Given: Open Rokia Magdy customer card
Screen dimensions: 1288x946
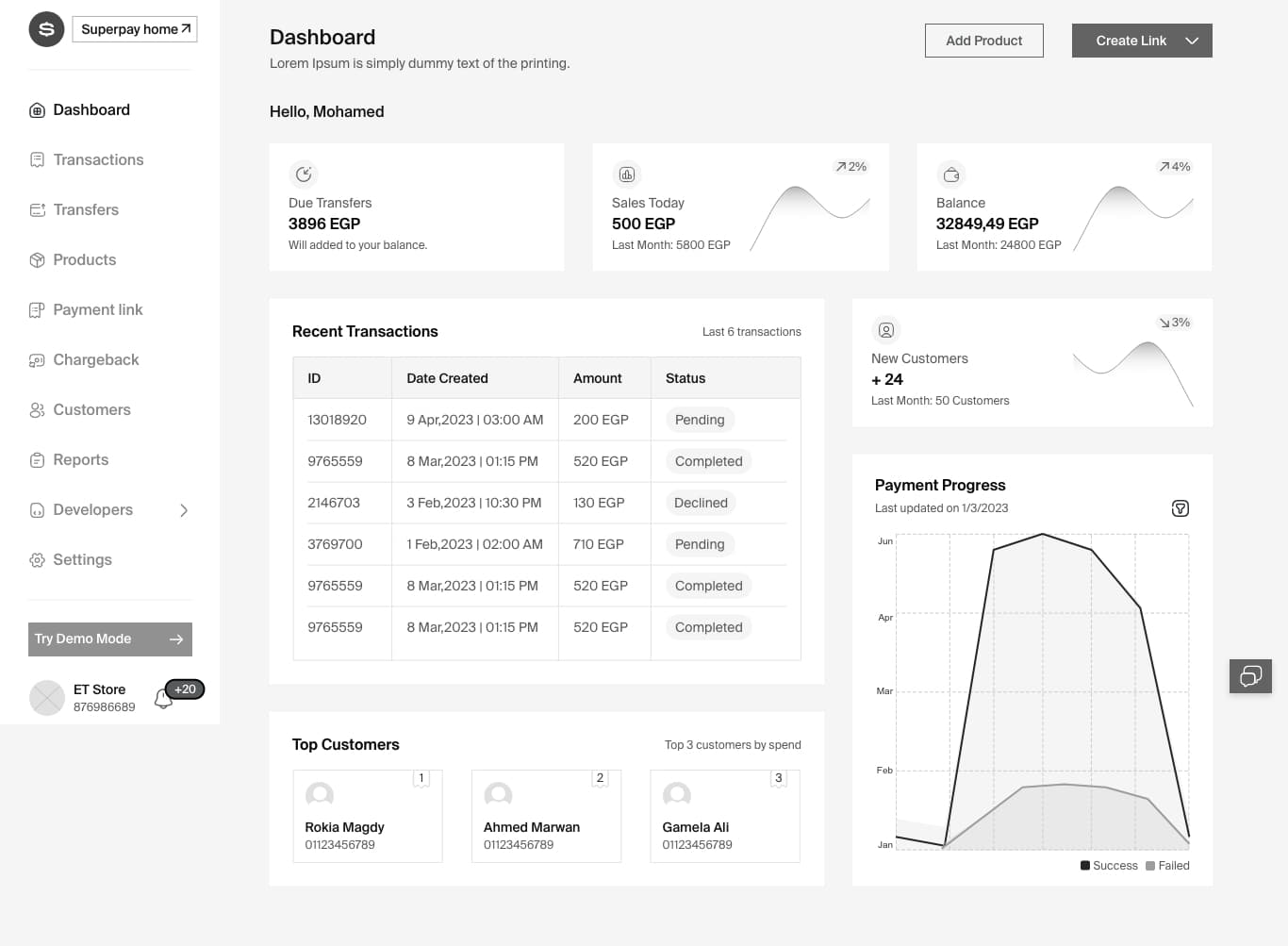Looking at the screenshot, I should (x=368, y=816).
